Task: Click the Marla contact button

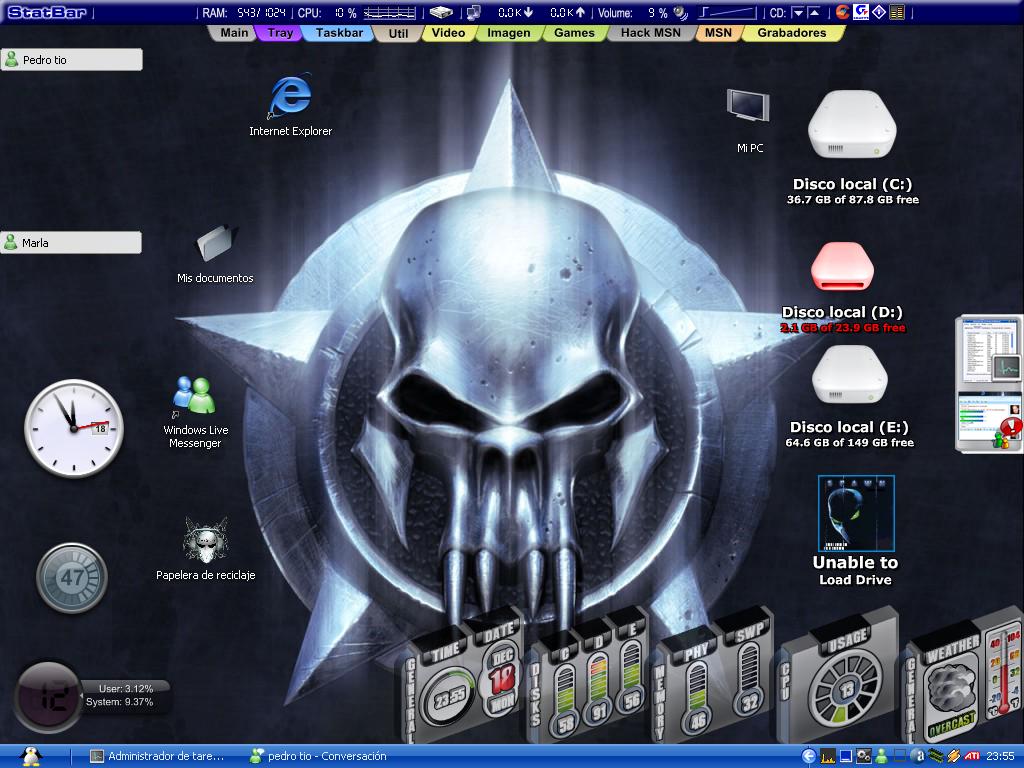Action: pos(71,242)
